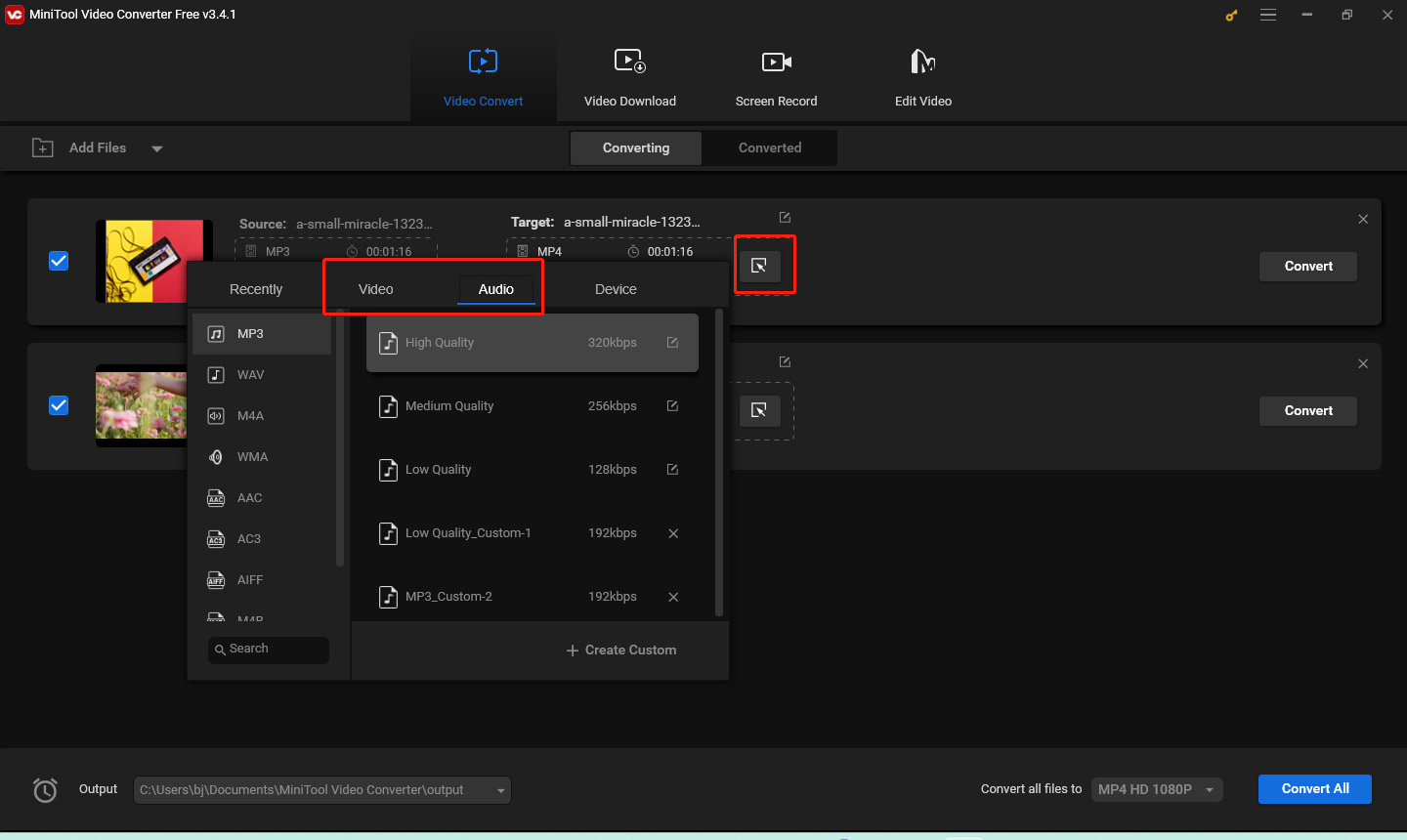Choose WMA format in the list
1407x840 pixels.
(x=262, y=457)
